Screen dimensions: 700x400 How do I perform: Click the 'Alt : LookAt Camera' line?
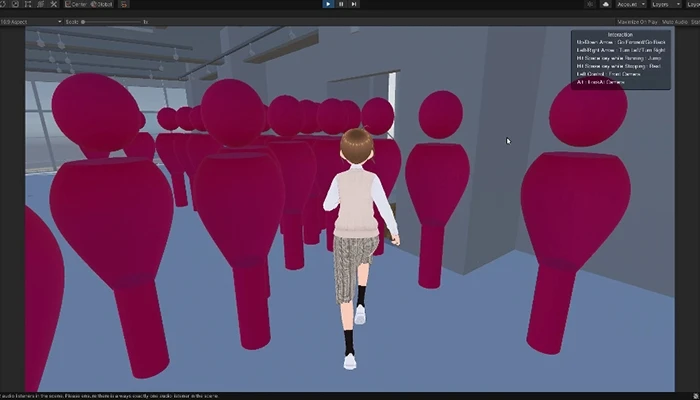[600, 82]
